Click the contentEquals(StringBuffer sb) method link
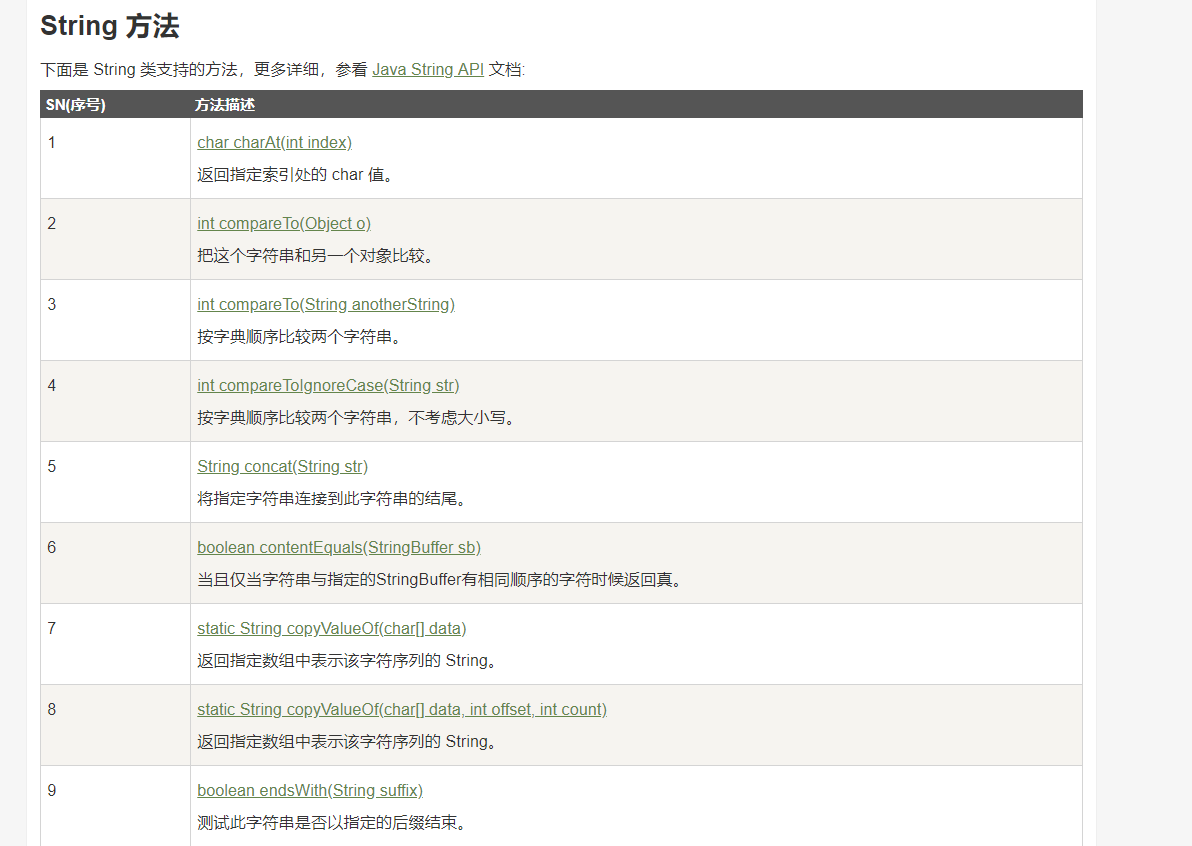Viewport: 1192px width, 846px height. (339, 548)
